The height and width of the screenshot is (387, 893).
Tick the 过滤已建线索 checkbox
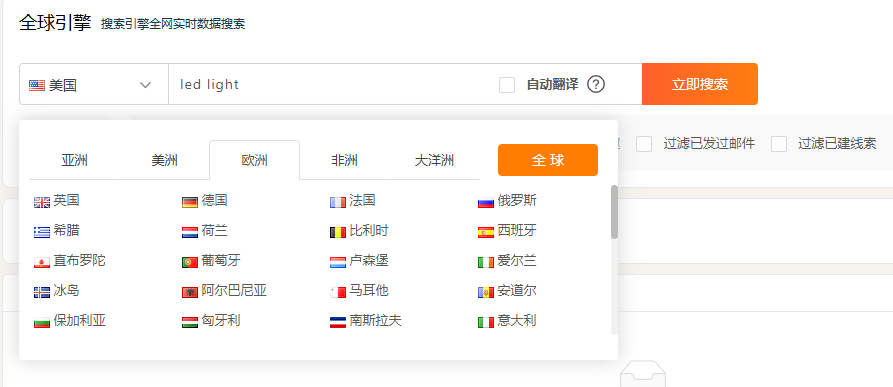[779, 144]
